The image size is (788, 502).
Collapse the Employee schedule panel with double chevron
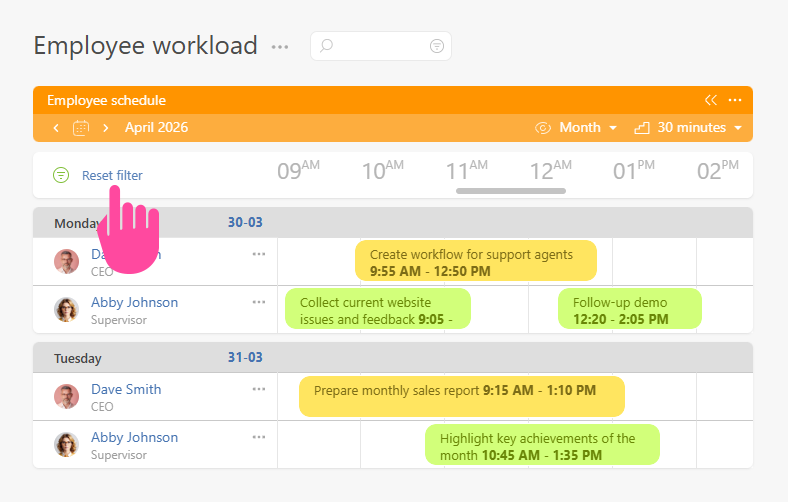tap(711, 100)
